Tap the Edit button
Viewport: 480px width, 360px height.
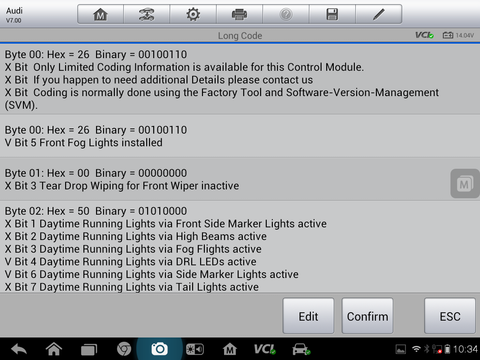[308, 316]
